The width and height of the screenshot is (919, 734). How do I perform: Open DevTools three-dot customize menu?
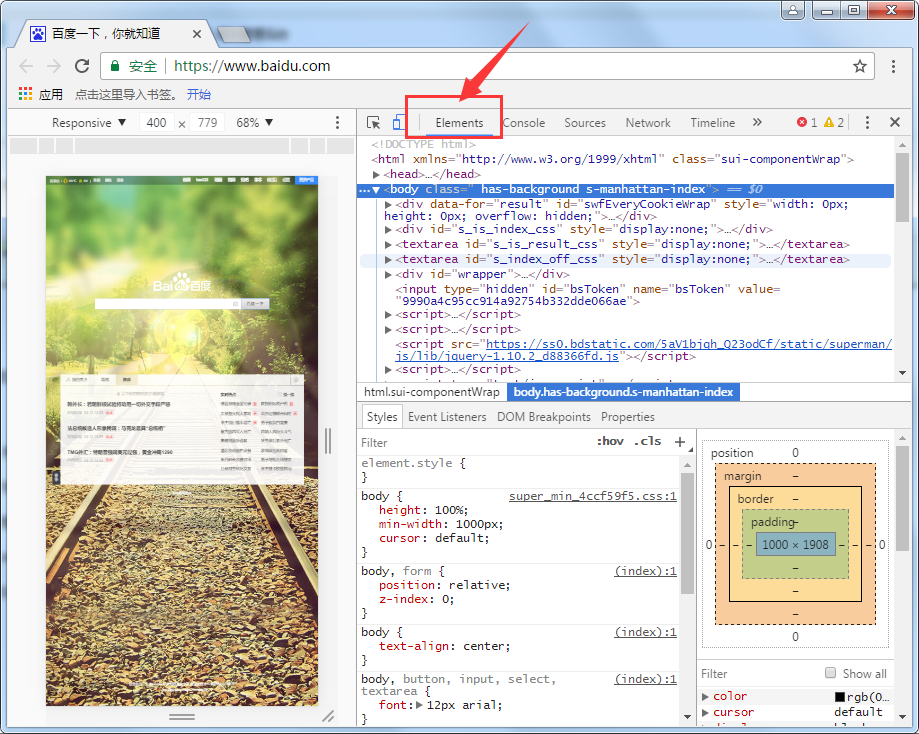point(867,123)
